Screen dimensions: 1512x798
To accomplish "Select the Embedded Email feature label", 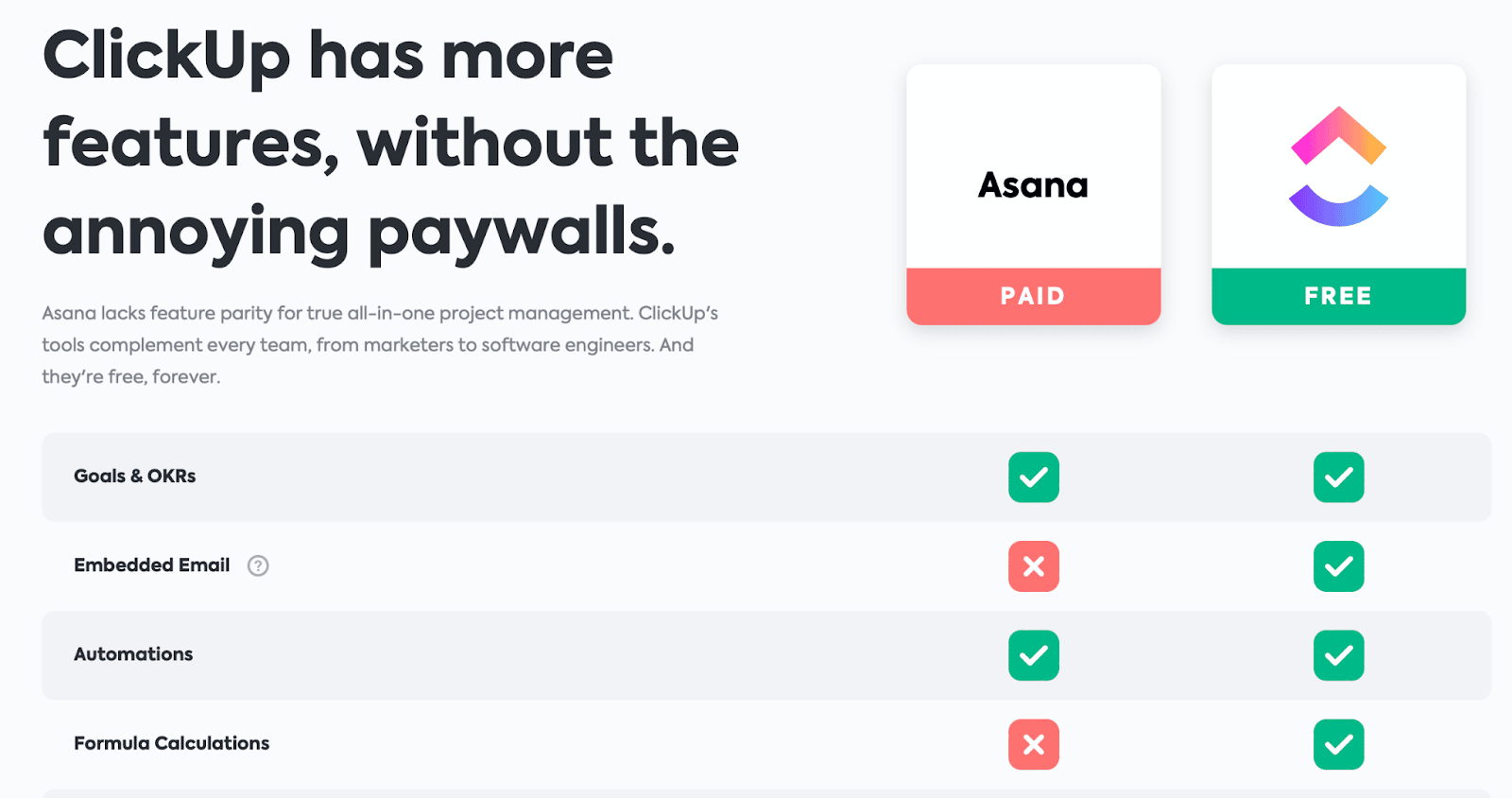I will tap(152, 564).
